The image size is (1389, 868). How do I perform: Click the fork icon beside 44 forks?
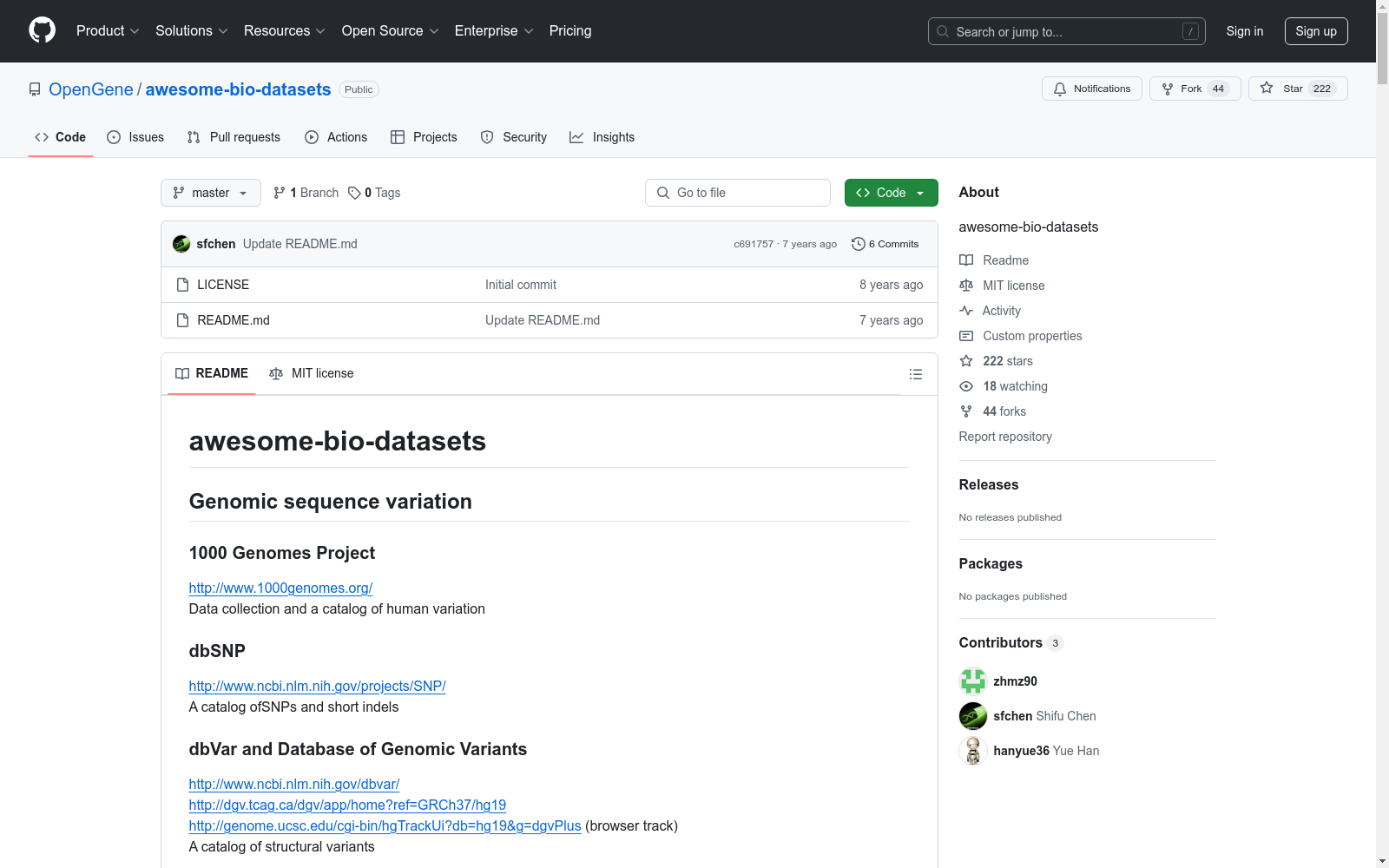point(966,411)
